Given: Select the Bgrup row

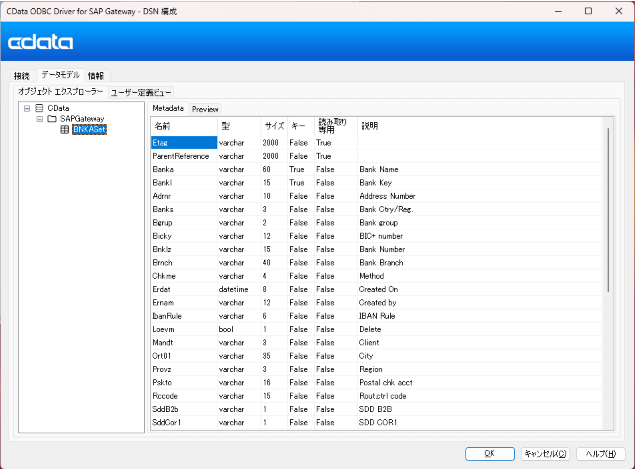Looking at the screenshot, I should coord(377,223).
